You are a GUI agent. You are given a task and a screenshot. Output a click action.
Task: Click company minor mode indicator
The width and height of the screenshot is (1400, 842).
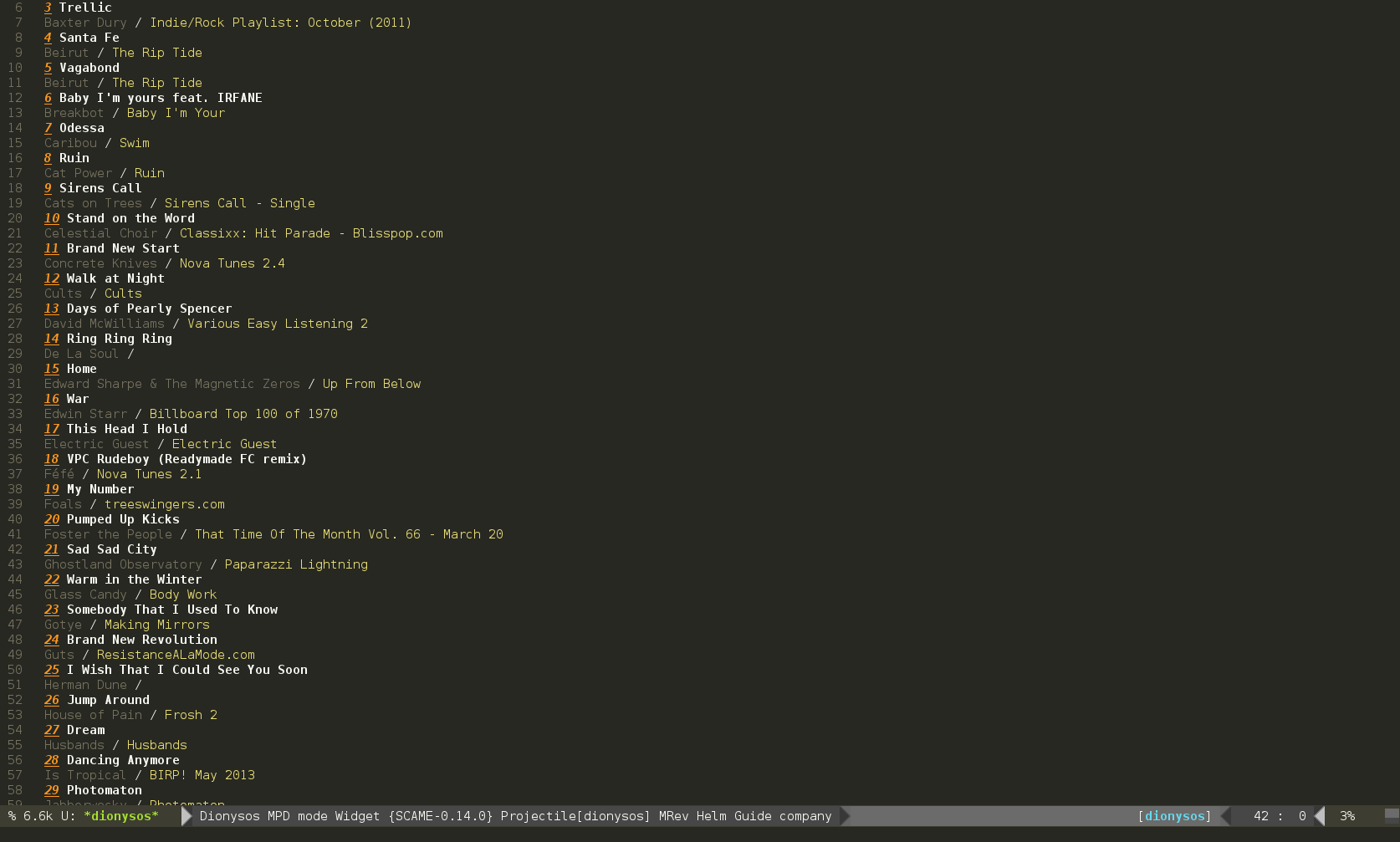(805, 816)
